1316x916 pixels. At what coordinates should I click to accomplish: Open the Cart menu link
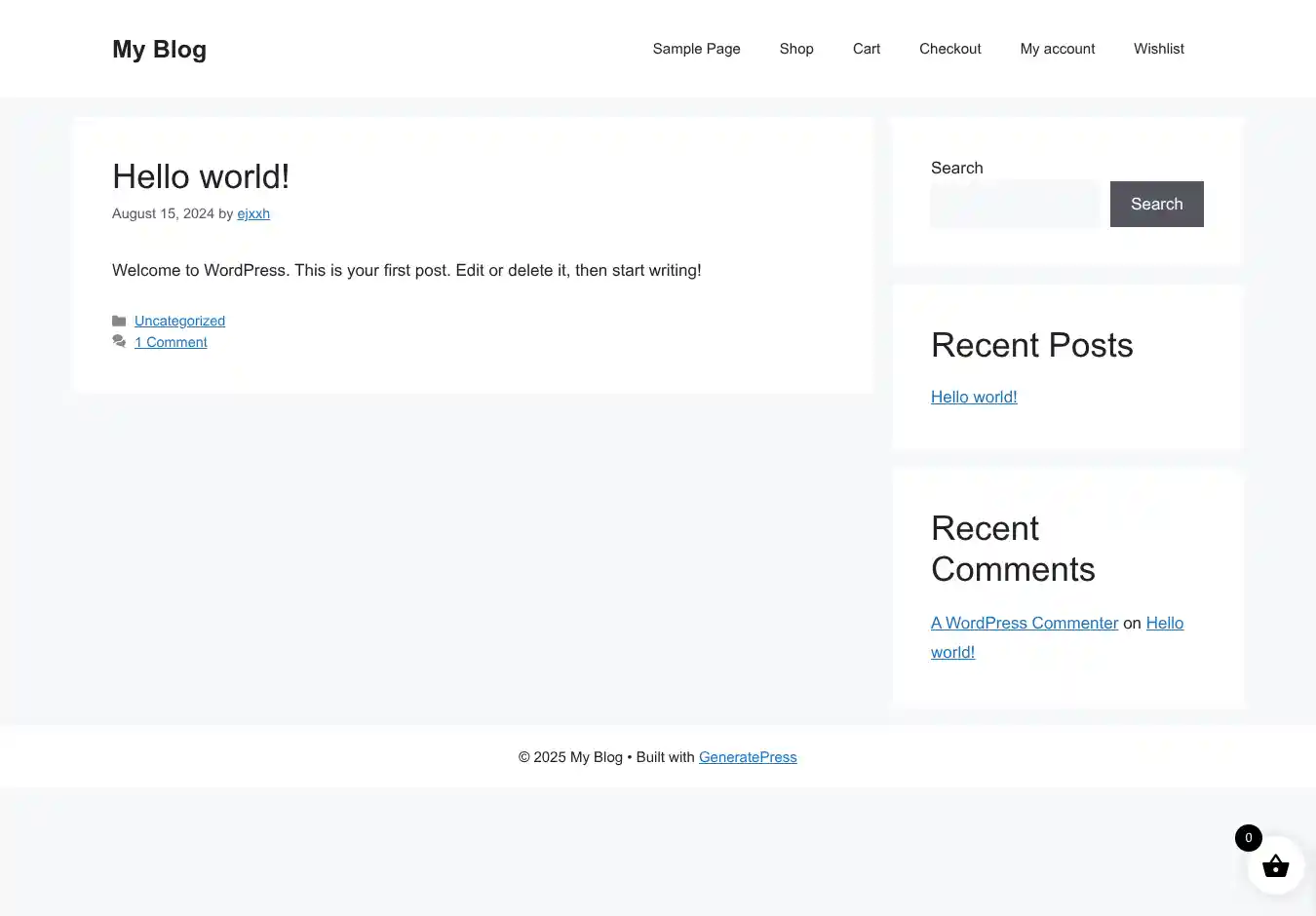pyautogui.click(x=866, y=49)
